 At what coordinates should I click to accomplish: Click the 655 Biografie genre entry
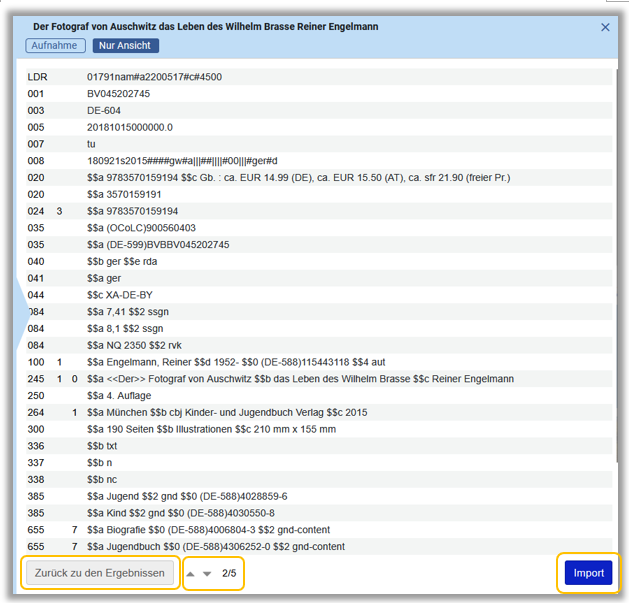tap(208, 530)
